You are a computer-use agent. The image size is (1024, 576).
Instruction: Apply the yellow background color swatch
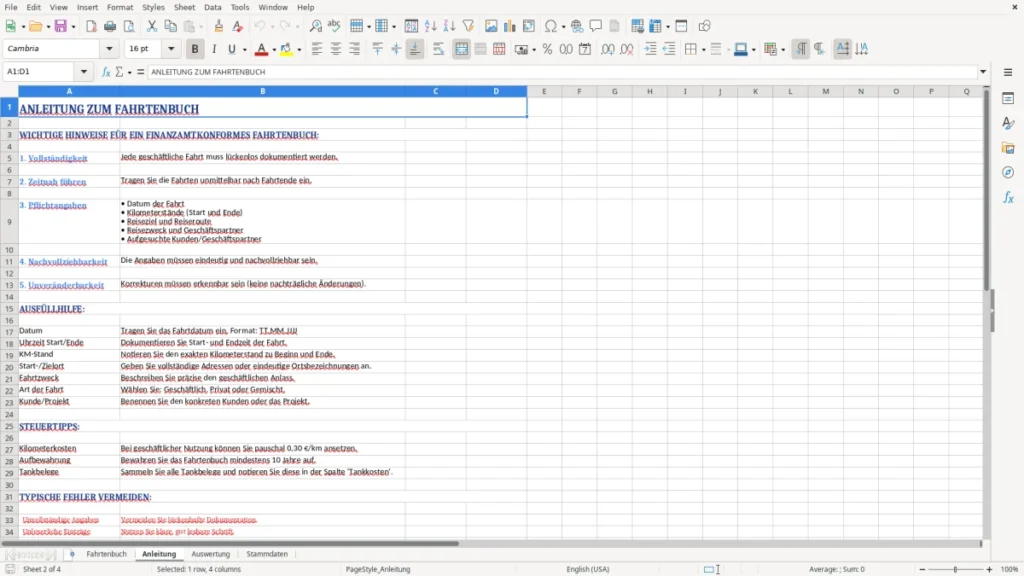coord(286,49)
